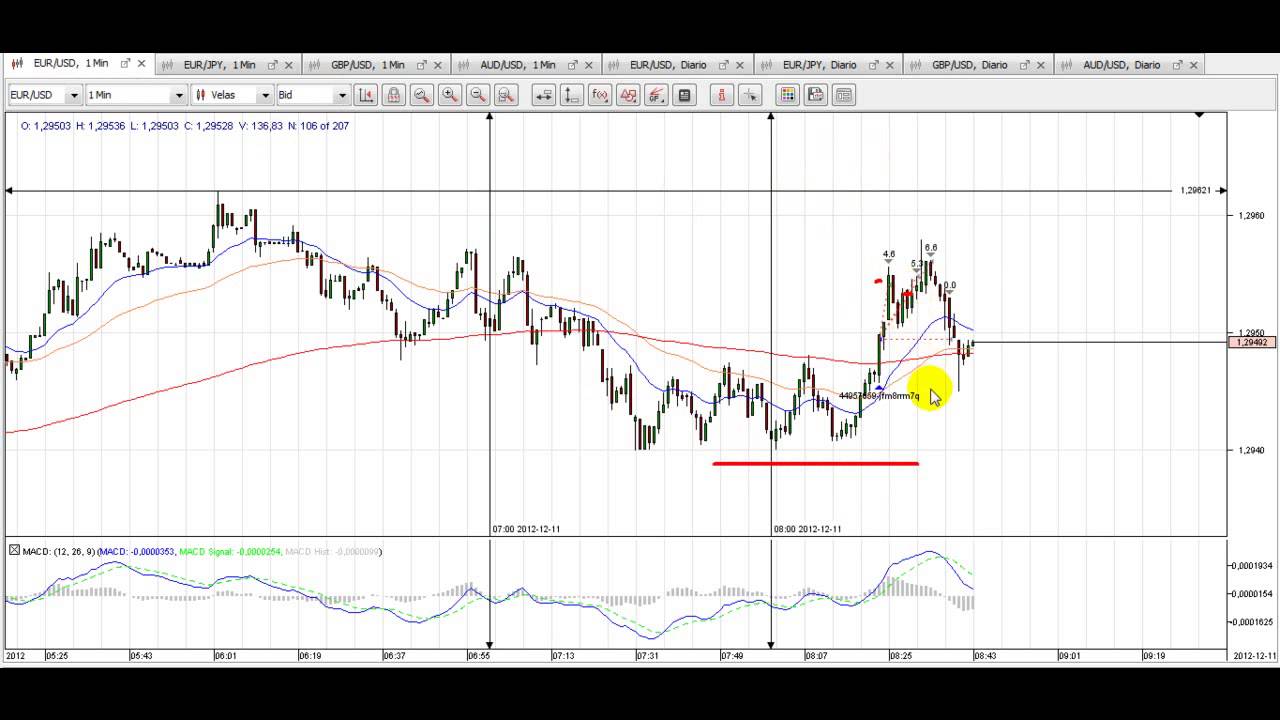Click the save chart template icon
Image resolution: width=1280 pixels, height=720 pixels.
coord(816,95)
